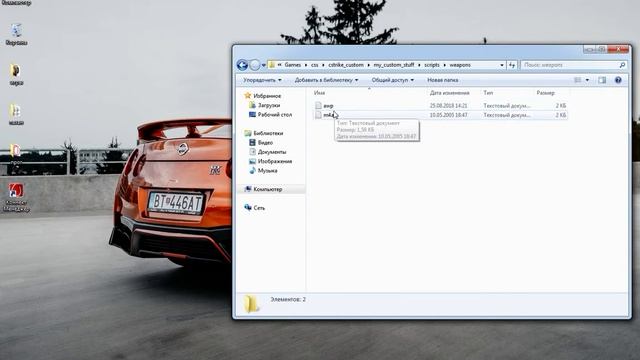Image resolution: width=640 pixels, height=360 pixels.
Task: Change the view with the view icon
Action: click(x=578, y=80)
